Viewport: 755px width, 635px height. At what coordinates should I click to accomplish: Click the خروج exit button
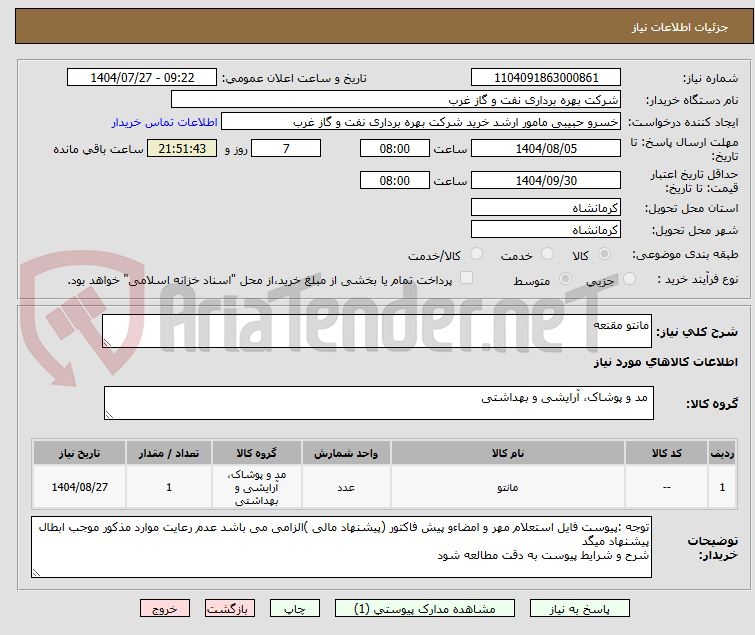(x=165, y=609)
